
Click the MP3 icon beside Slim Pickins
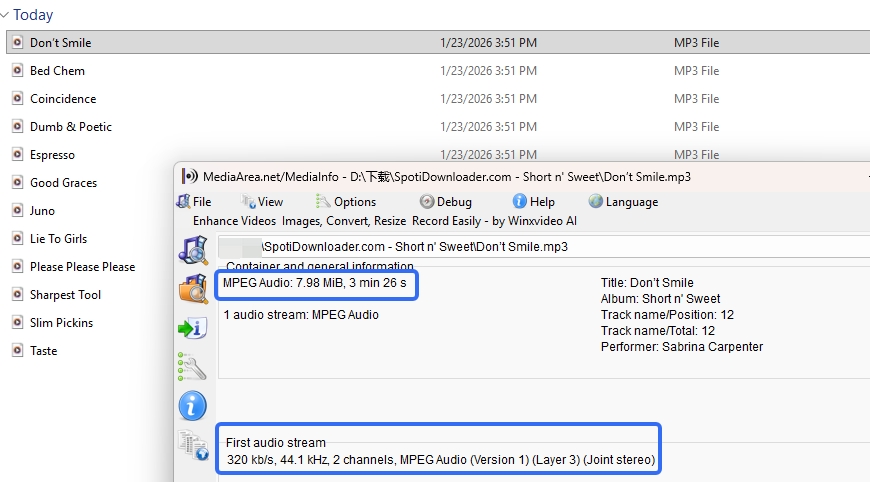(x=18, y=322)
